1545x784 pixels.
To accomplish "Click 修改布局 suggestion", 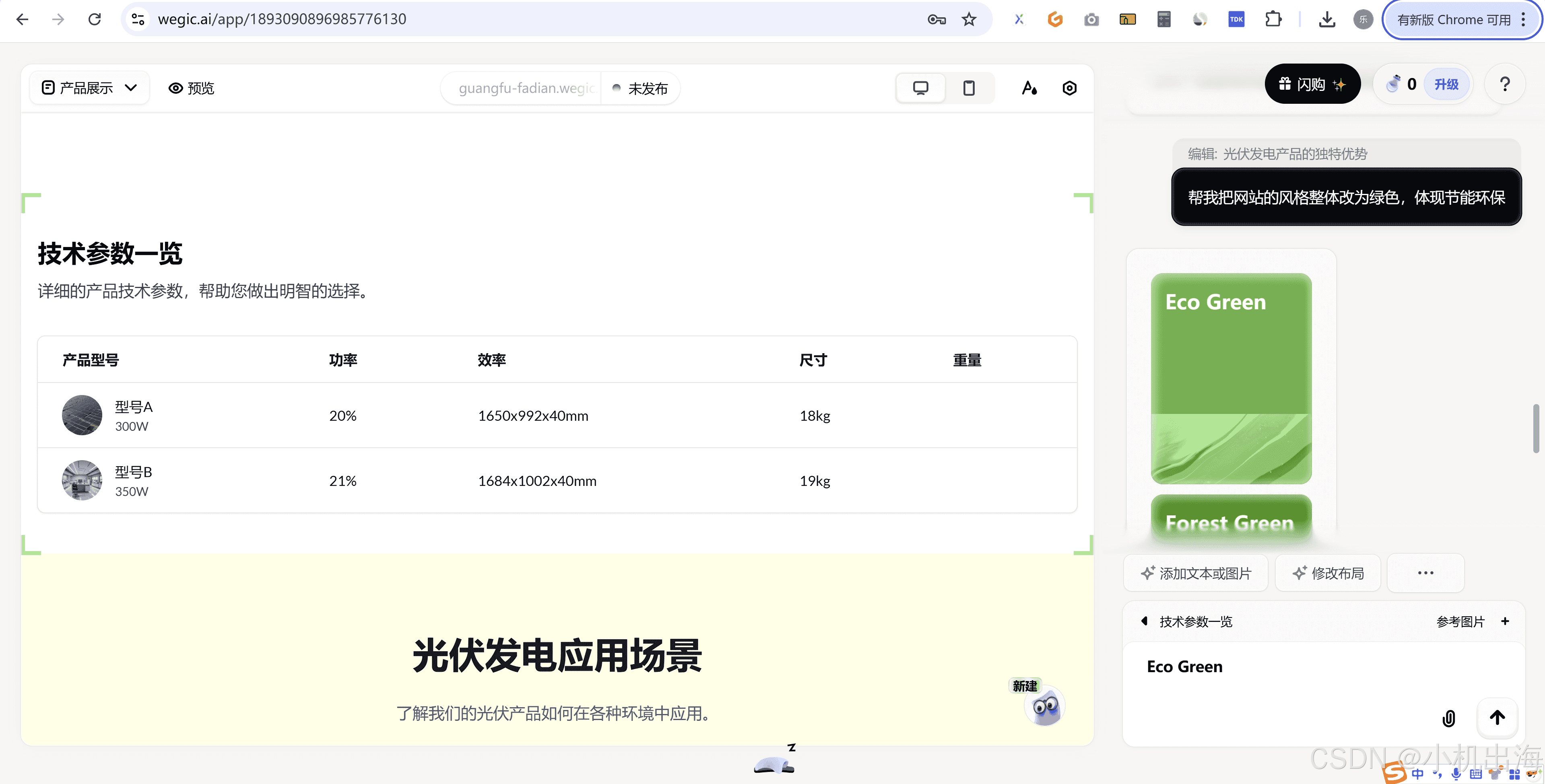I will coord(1328,573).
